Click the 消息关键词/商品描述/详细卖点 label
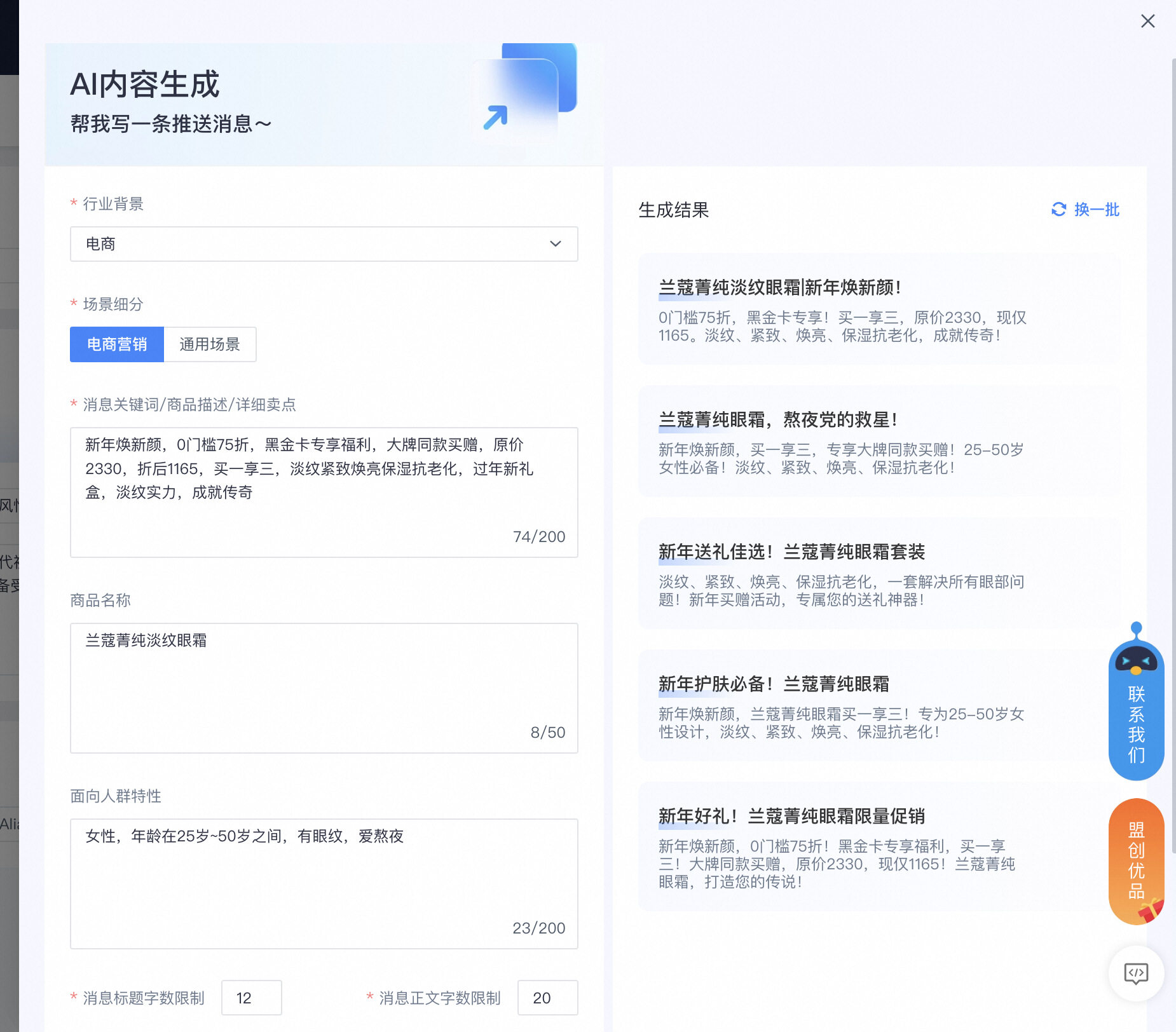 coord(189,405)
